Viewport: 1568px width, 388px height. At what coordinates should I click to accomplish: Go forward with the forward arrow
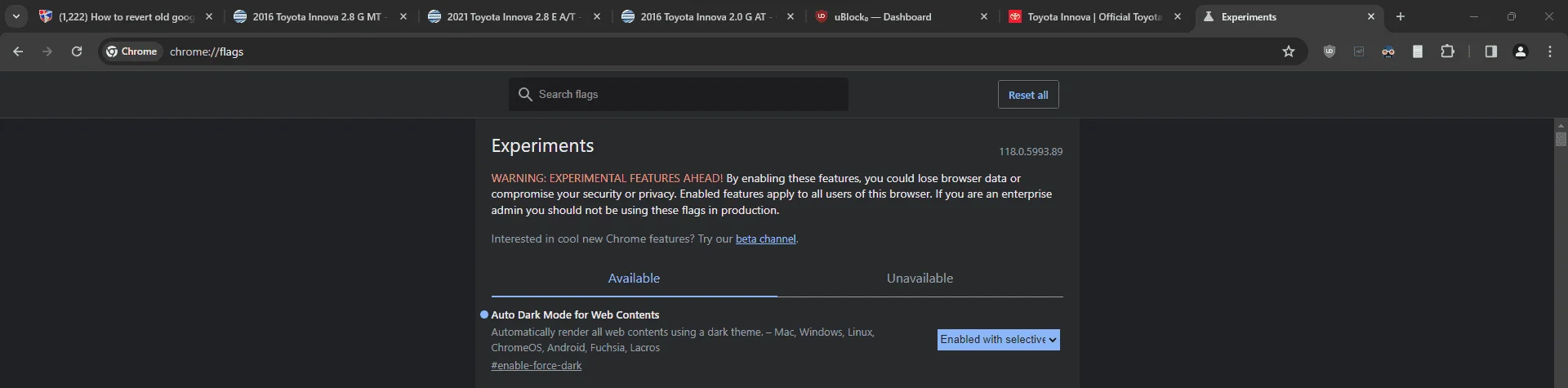point(47,51)
